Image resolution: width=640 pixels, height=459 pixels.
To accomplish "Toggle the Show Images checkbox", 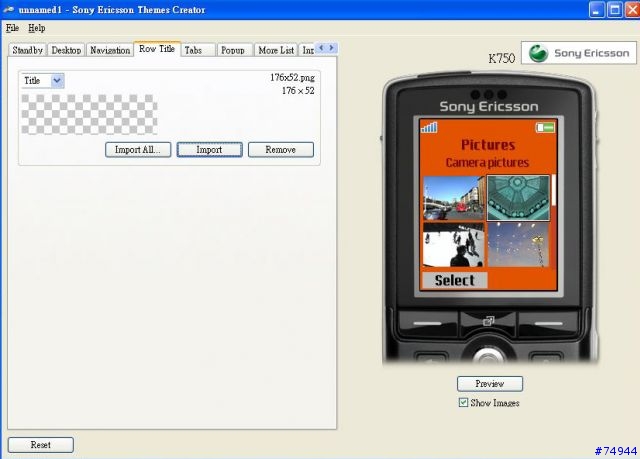I will pos(463,403).
